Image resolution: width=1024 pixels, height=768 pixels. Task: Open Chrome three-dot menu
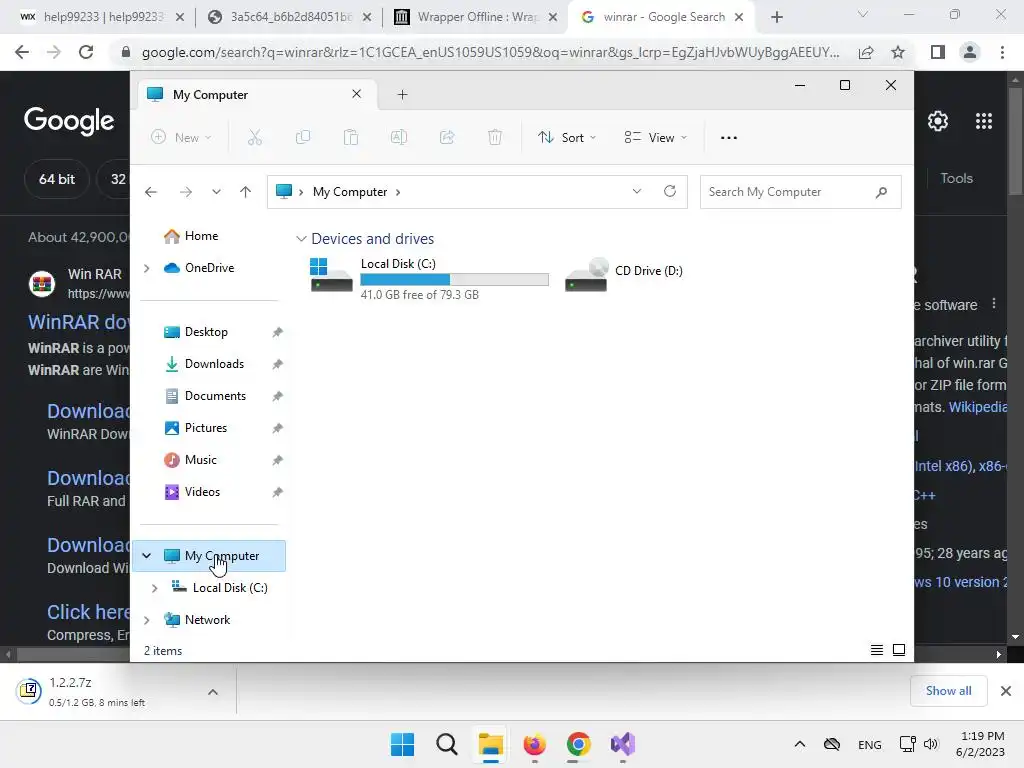tap(1002, 52)
